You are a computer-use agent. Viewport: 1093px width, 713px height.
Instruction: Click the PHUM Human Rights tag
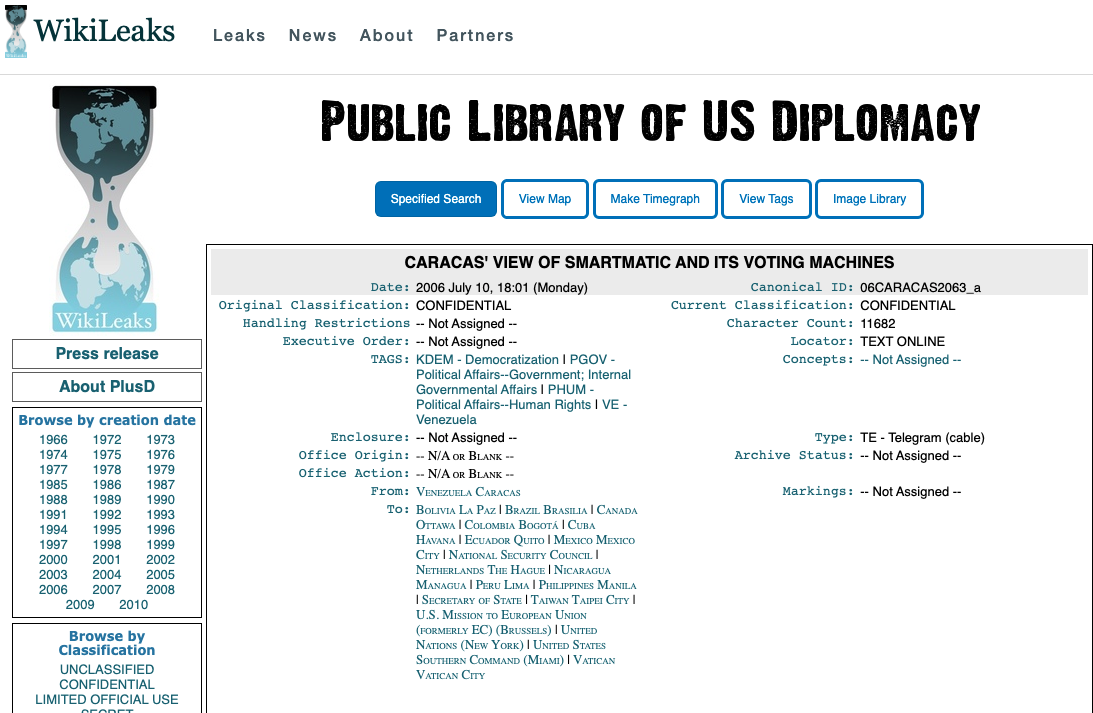[x=503, y=397]
